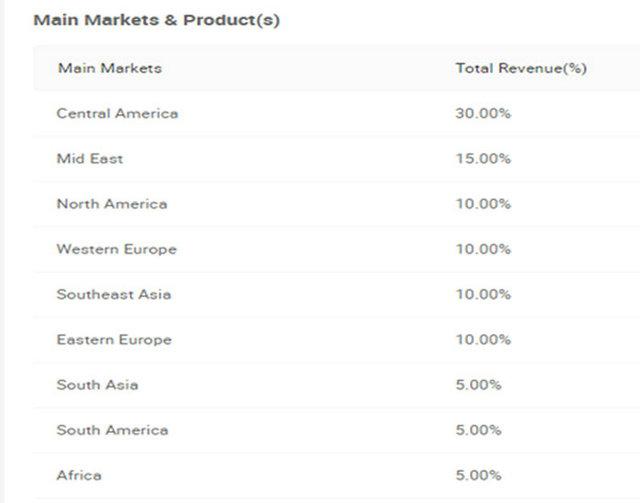Screen dimensions: 640x503
Task: Select the South America market entry
Action: point(112,430)
